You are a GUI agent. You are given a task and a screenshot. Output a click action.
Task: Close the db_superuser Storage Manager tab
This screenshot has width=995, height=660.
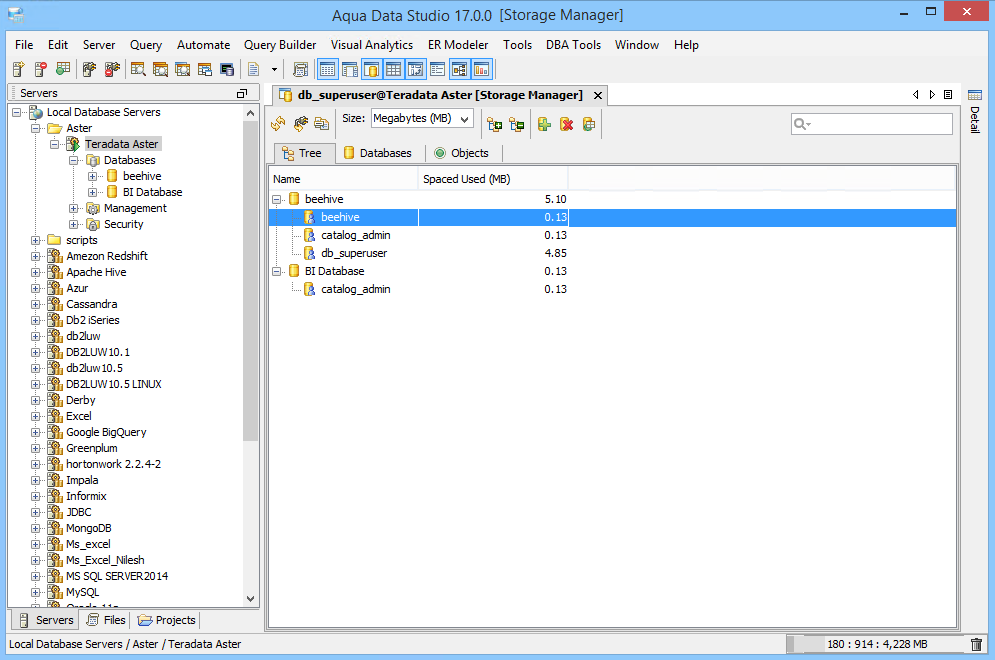point(598,95)
